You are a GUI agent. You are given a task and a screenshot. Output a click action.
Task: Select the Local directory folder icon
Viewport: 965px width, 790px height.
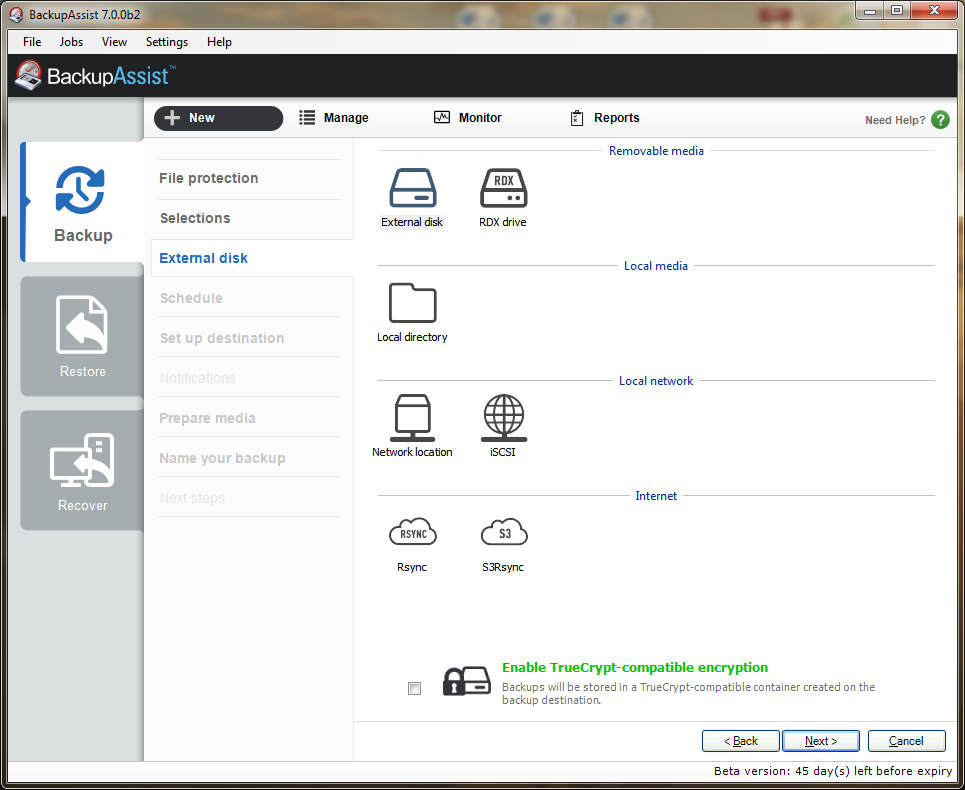coord(412,304)
